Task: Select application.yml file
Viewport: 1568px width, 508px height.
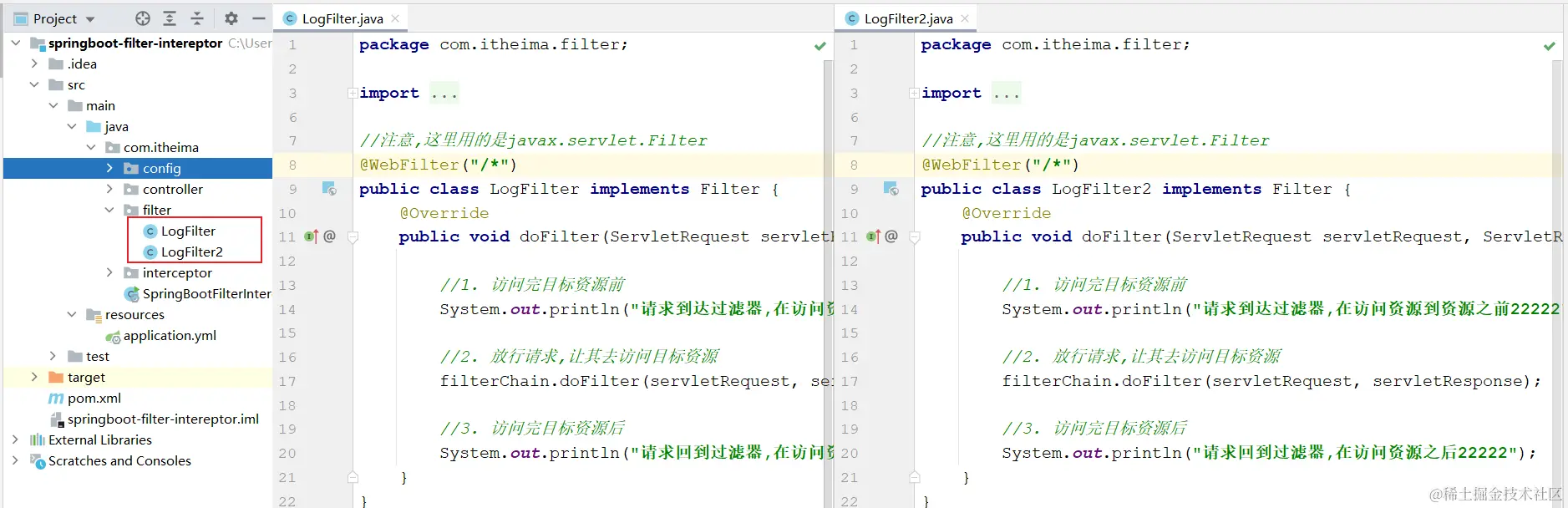Action: click(170, 335)
